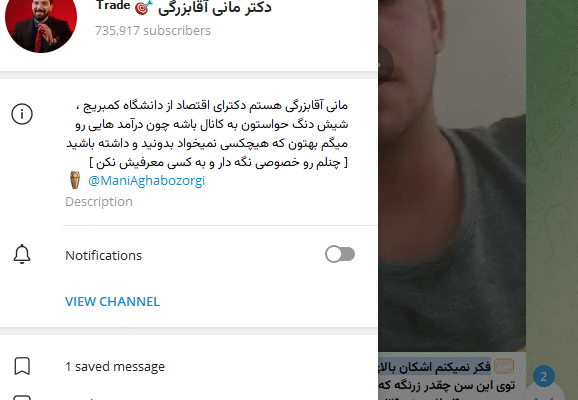Open the '1 saved message' row
The height and width of the screenshot is (400, 578).
[x=189, y=366]
